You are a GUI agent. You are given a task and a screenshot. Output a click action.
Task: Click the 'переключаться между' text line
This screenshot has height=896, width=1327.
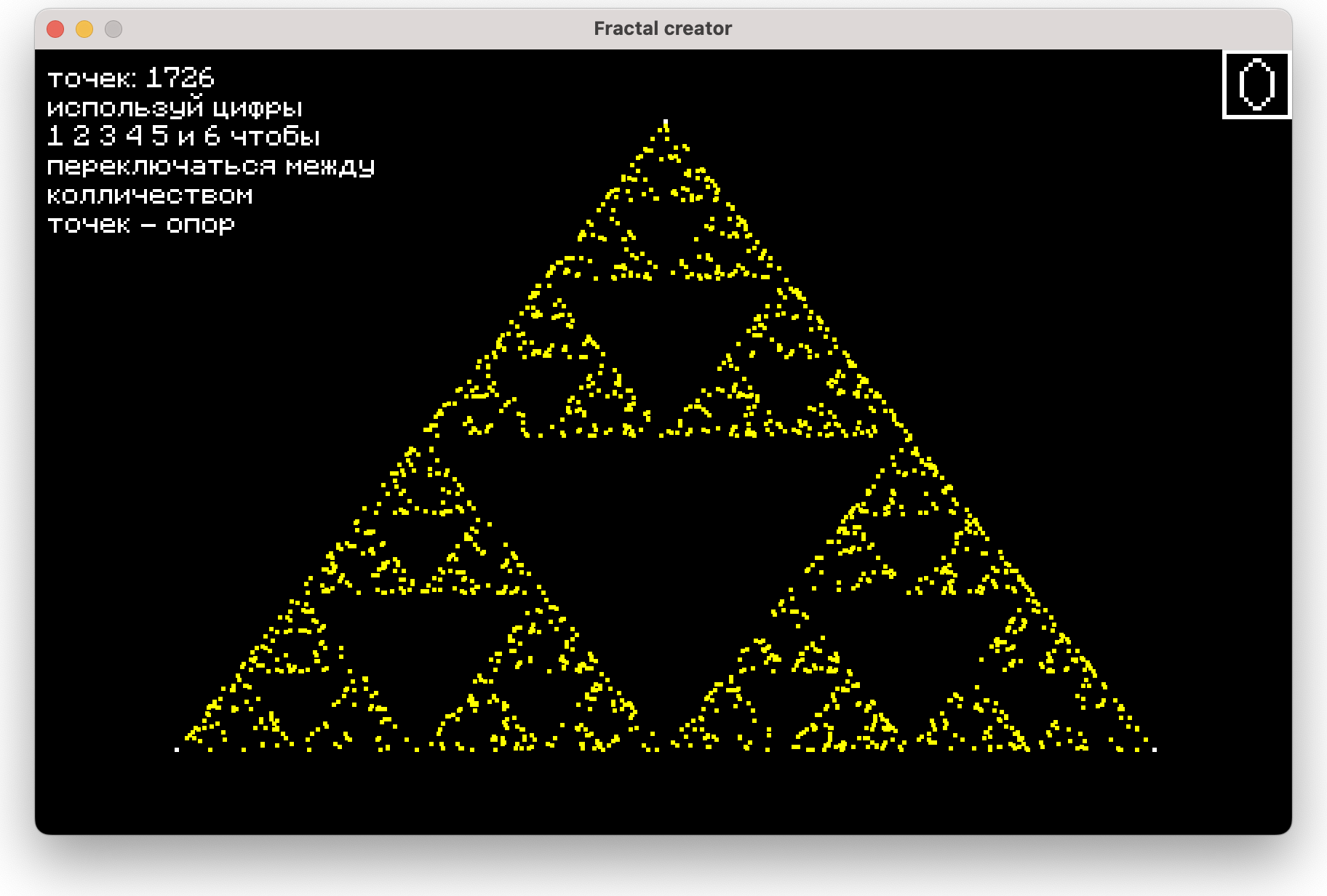[211, 166]
